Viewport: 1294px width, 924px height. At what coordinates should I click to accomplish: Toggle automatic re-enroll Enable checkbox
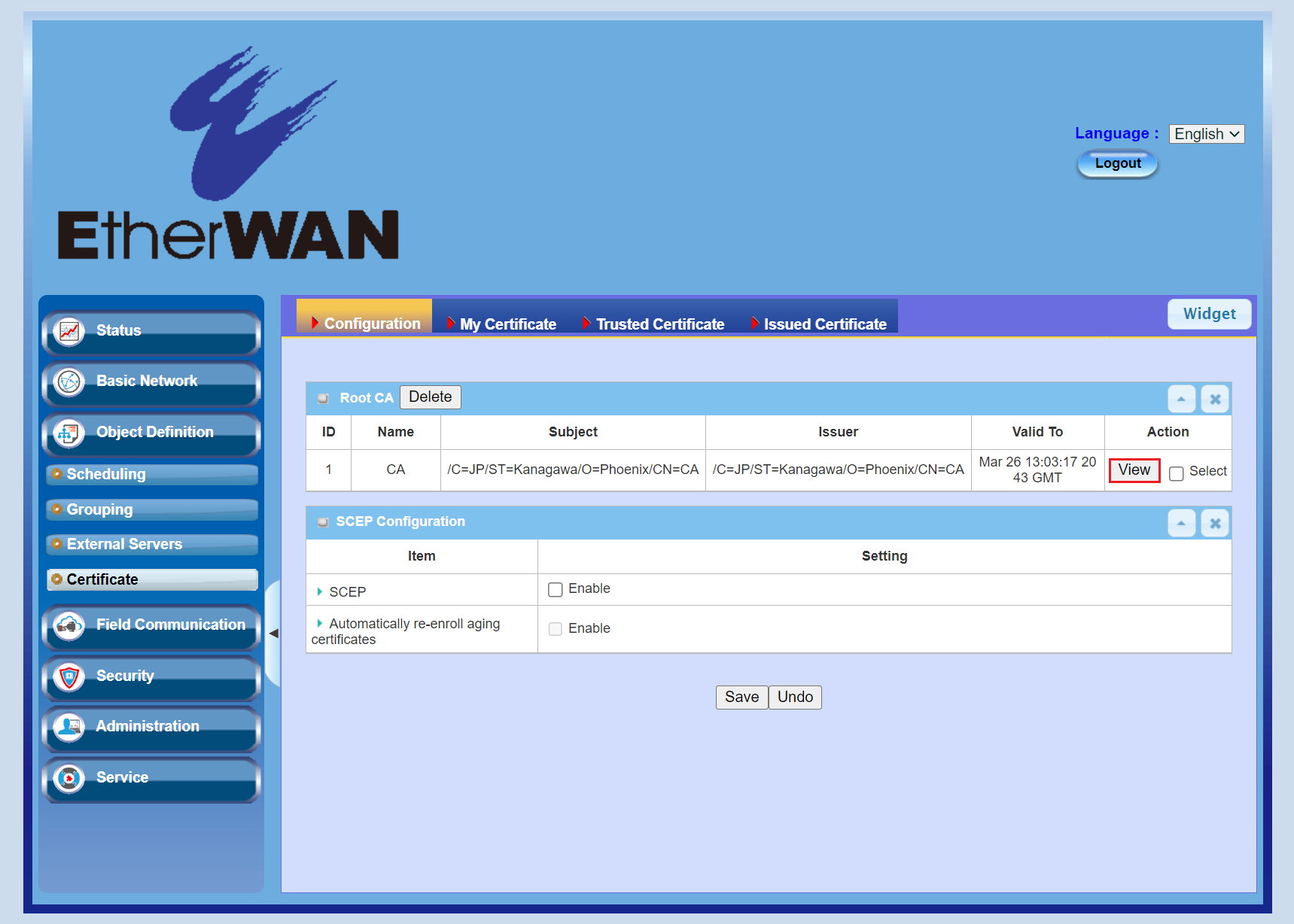556,629
